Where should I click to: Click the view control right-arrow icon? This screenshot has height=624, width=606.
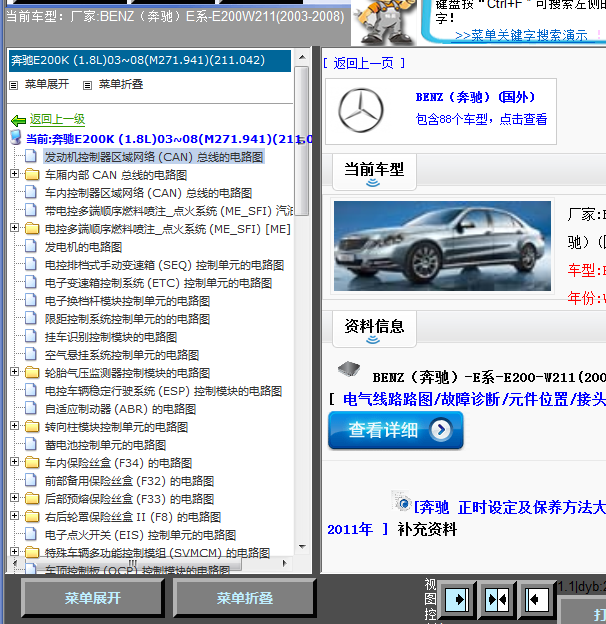(x=457, y=599)
